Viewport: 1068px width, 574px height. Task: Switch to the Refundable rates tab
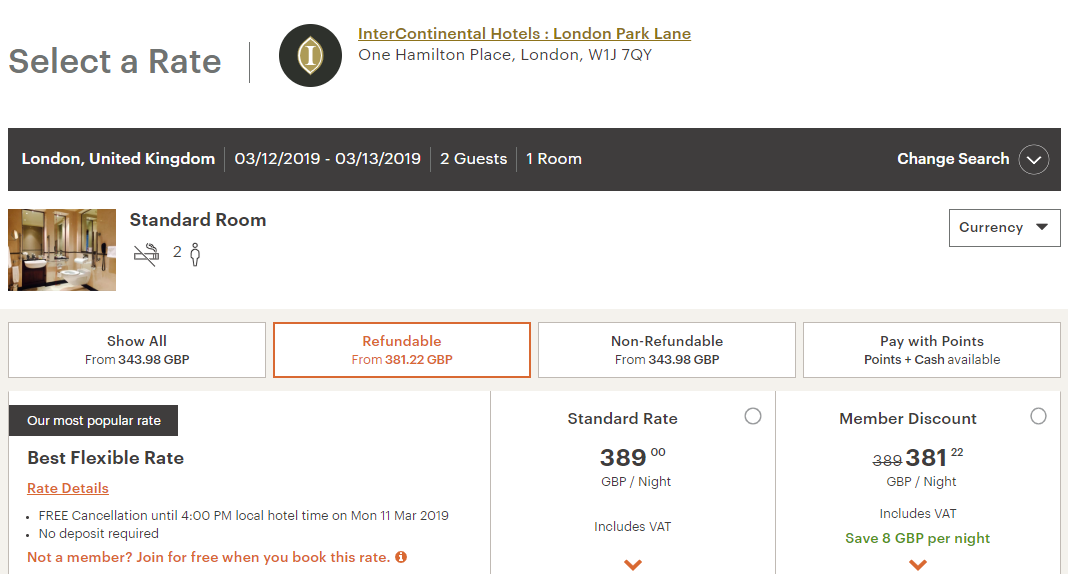[x=402, y=350]
